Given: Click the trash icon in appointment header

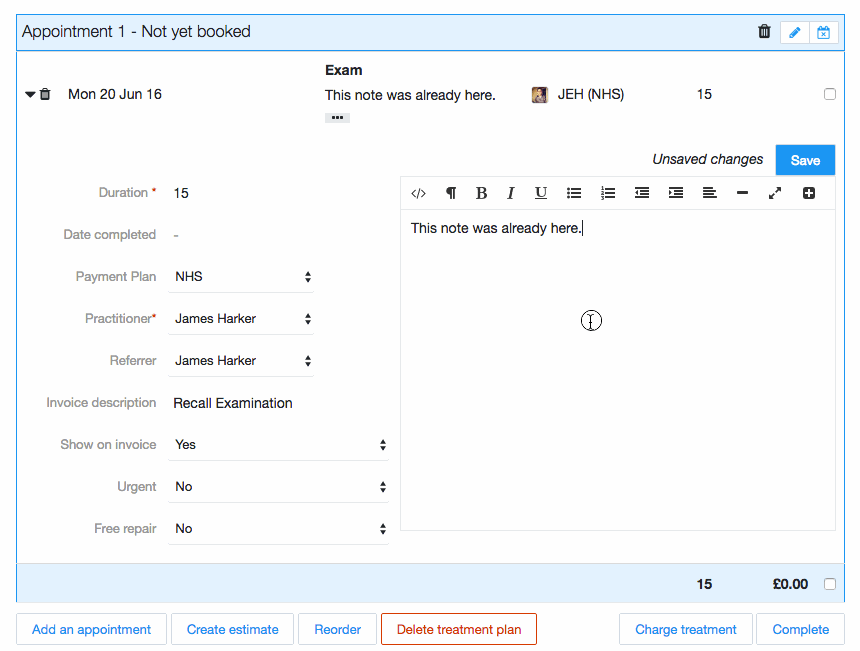Looking at the screenshot, I should tap(764, 32).
